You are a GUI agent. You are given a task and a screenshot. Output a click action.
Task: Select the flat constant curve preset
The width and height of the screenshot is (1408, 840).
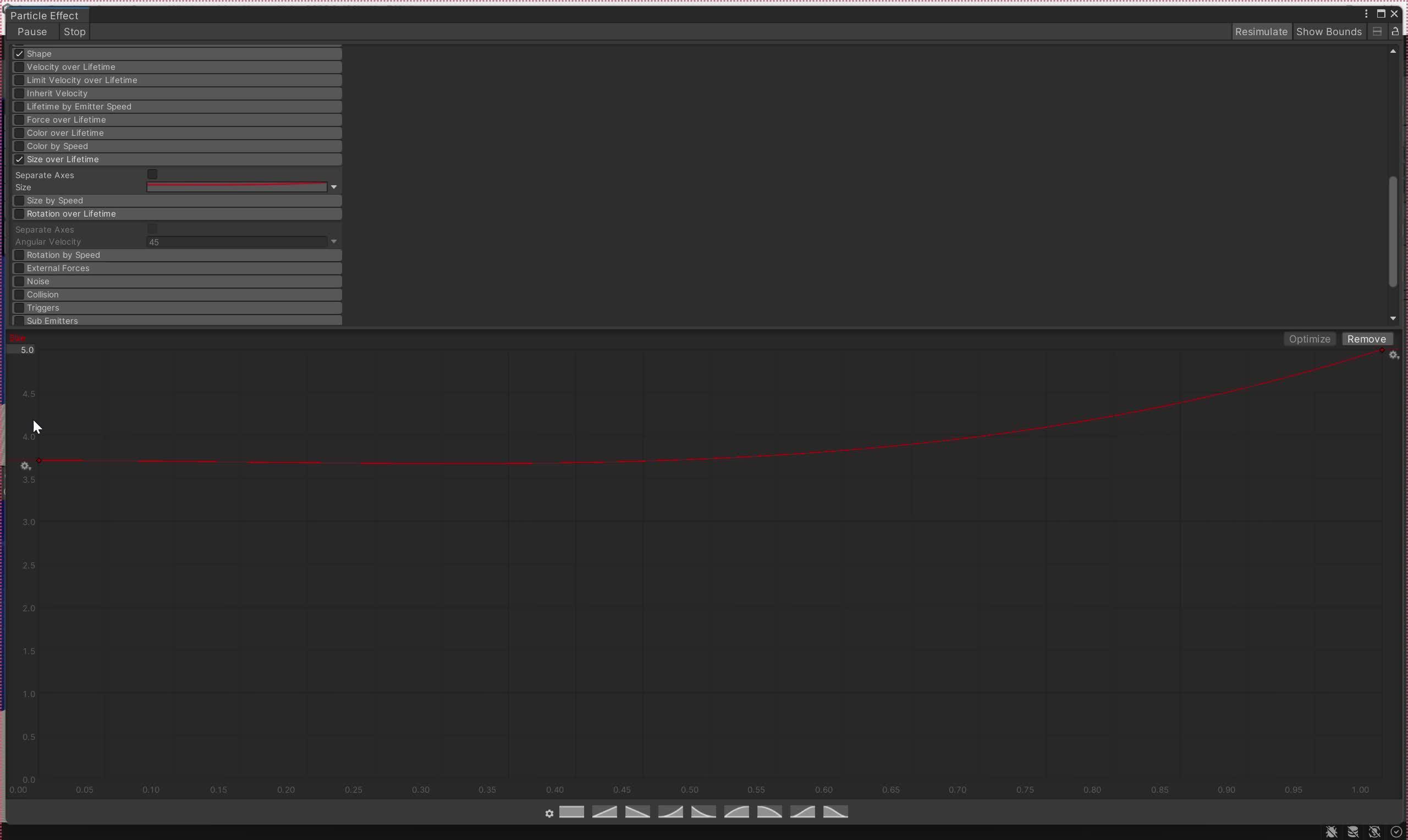pos(572,812)
